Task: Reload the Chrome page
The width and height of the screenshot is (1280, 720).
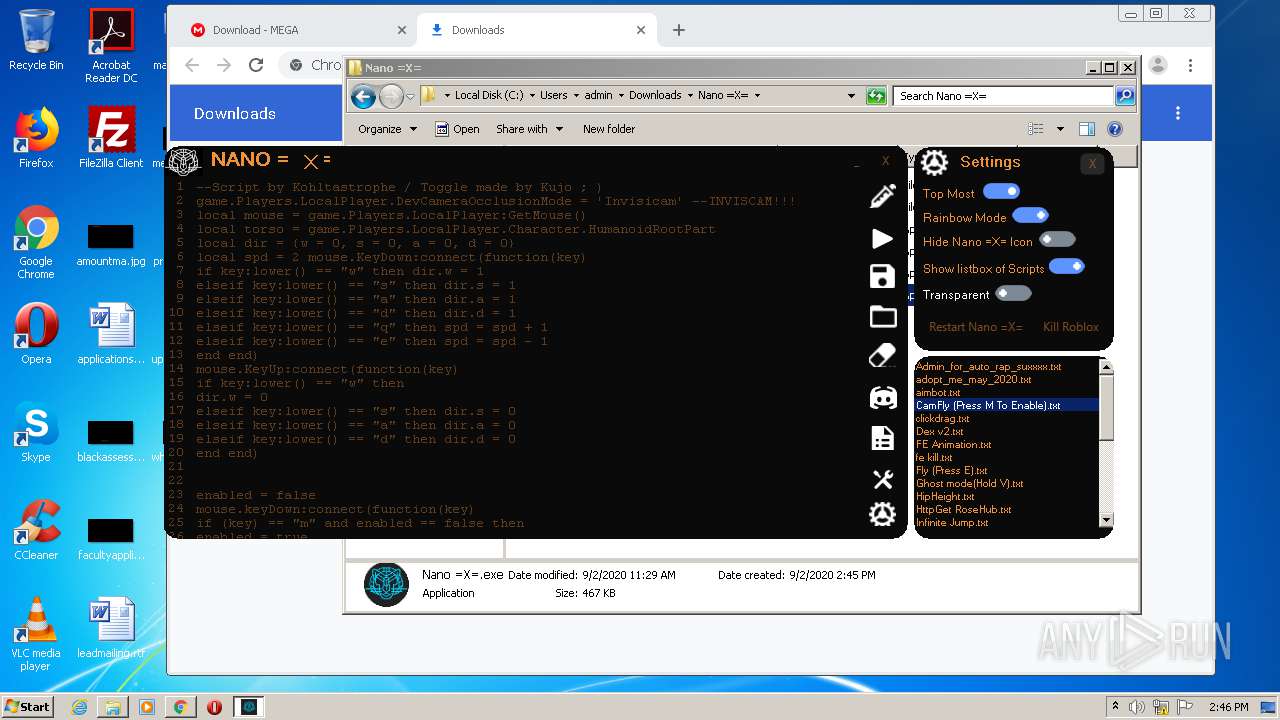Action: tap(256, 65)
